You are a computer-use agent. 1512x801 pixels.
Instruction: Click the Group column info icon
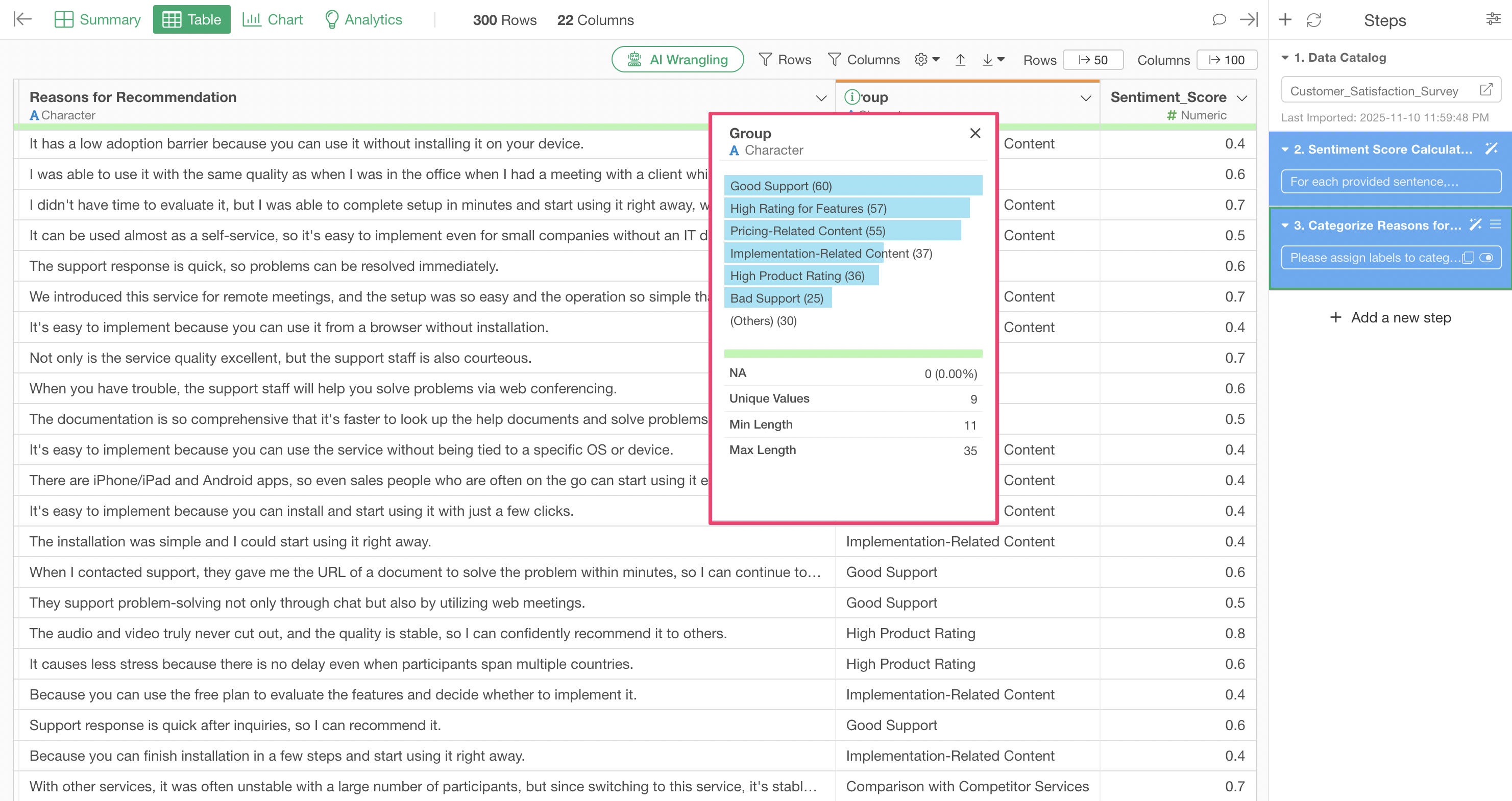coord(851,97)
